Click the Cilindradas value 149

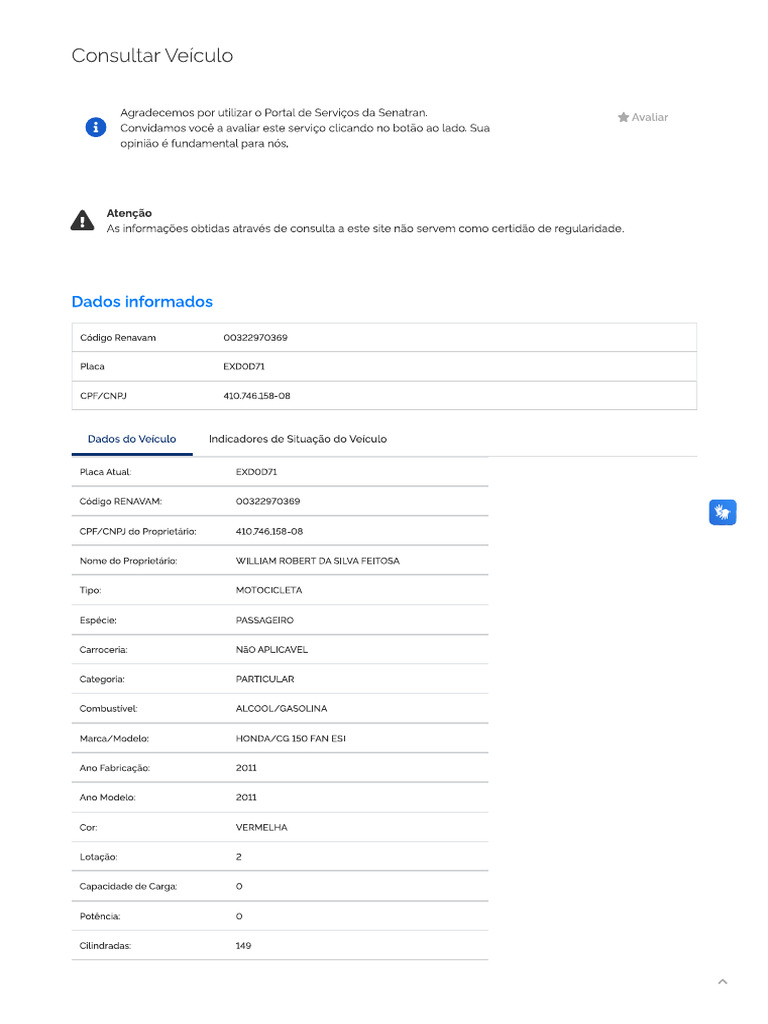(x=243, y=945)
